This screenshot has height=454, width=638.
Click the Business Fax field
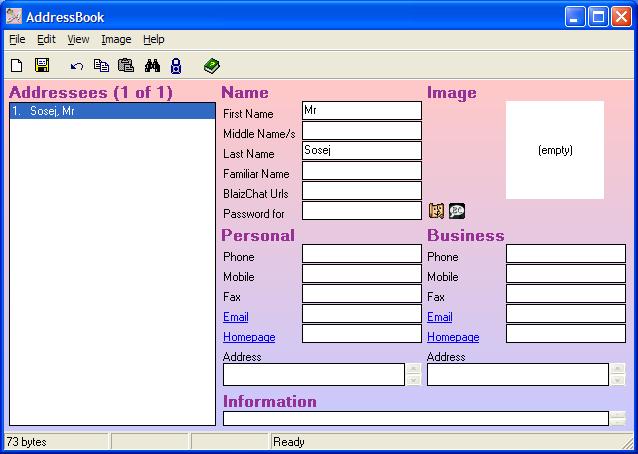(566, 293)
